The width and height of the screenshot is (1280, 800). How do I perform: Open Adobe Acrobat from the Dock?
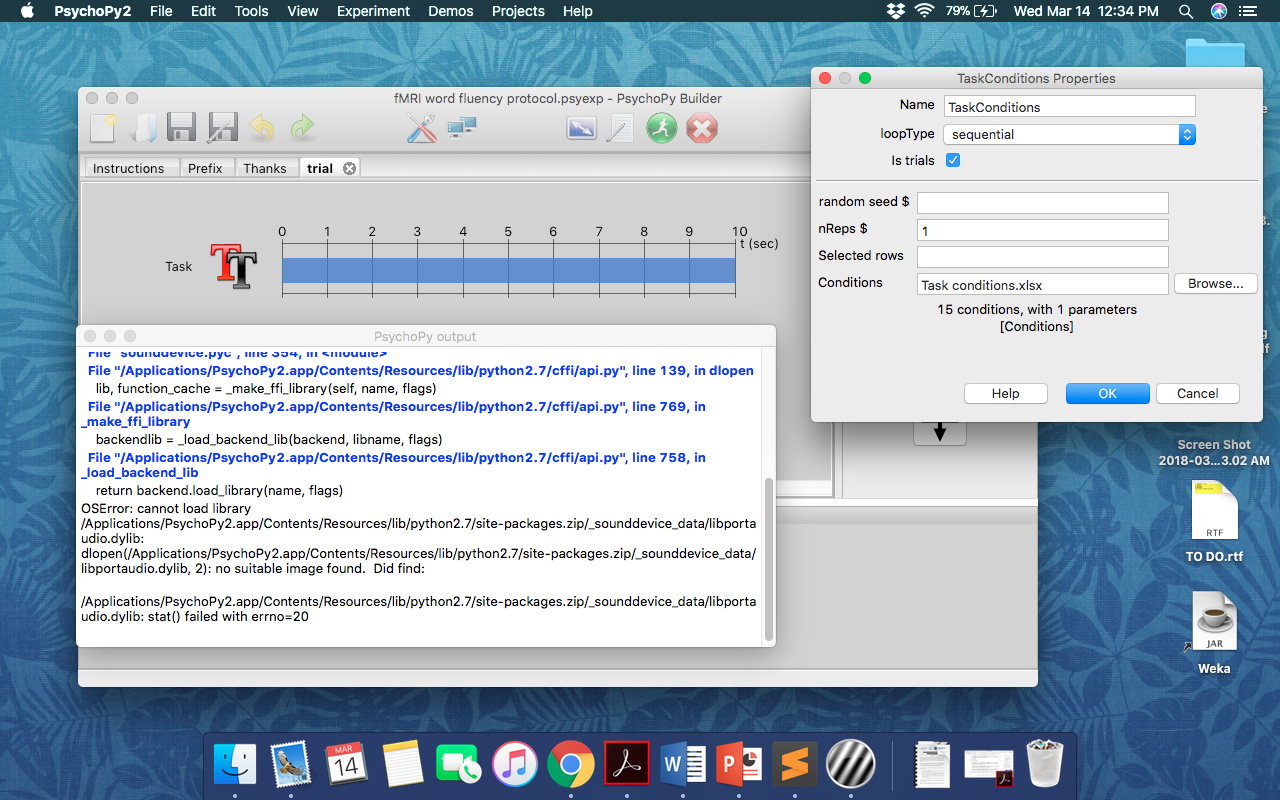point(627,765)
